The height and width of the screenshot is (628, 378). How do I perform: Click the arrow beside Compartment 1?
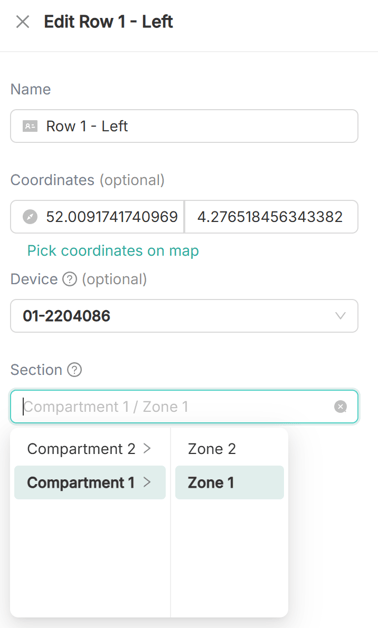click(x=147, y=482)
